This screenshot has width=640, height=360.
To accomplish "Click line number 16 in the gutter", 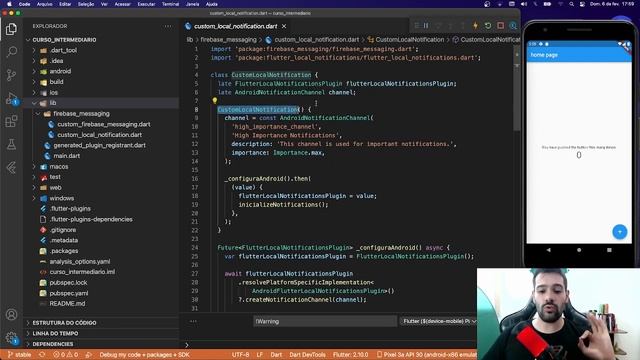I will click(x=195, y=178).
